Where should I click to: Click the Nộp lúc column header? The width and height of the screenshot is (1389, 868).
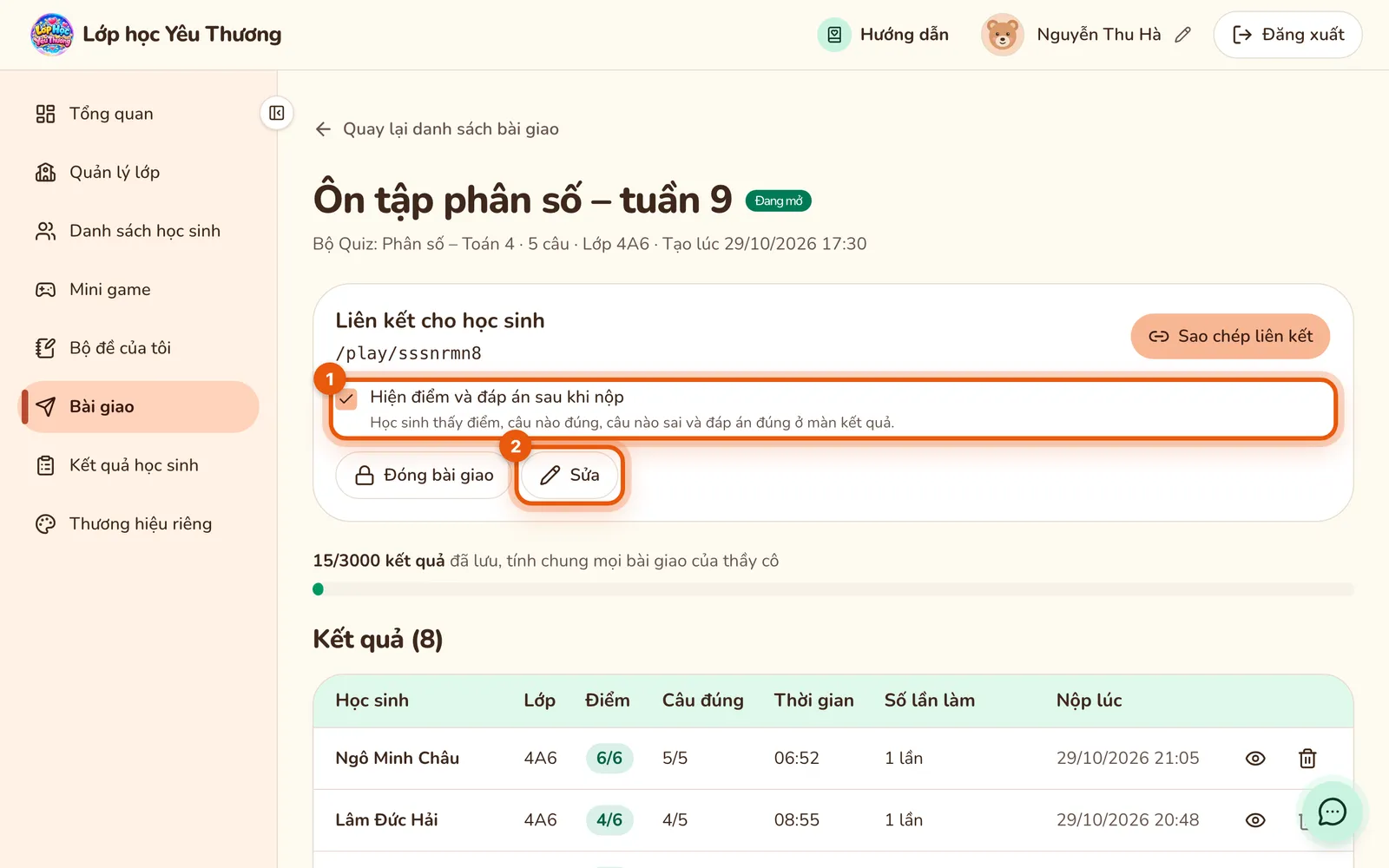click(x=1089, y=700)
